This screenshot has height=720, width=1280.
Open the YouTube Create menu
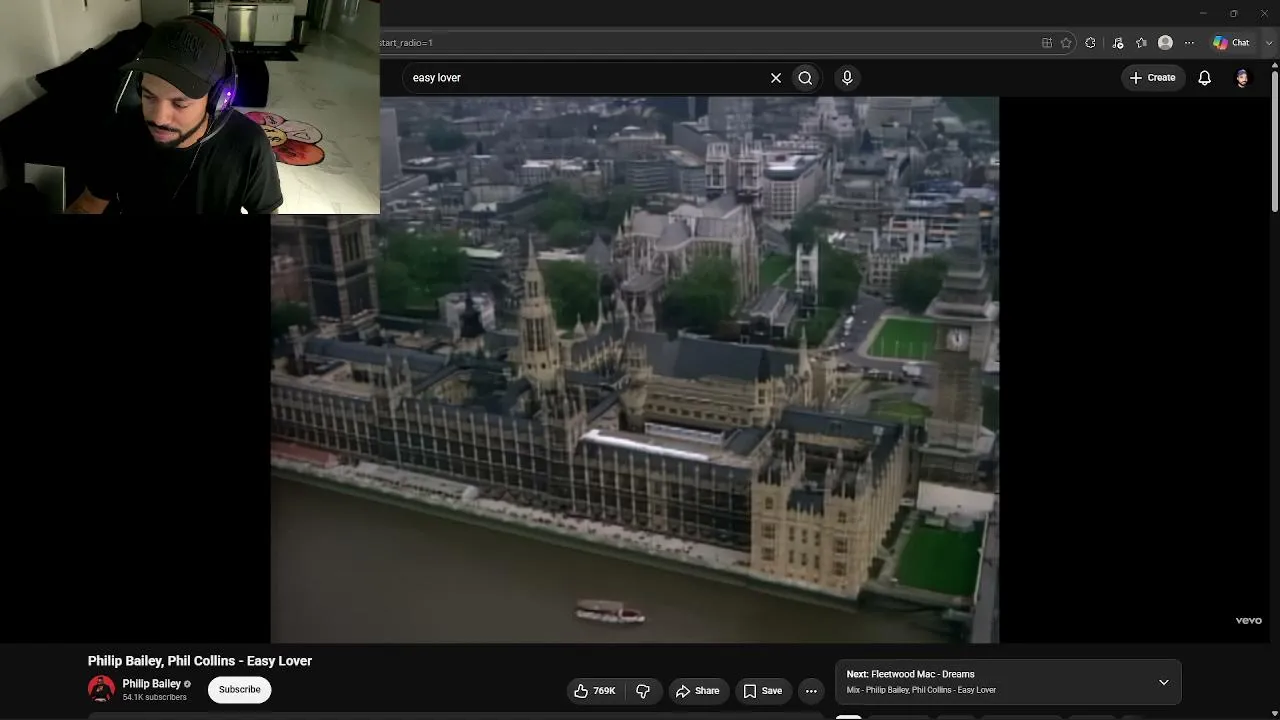click(x=1152, y=78)
